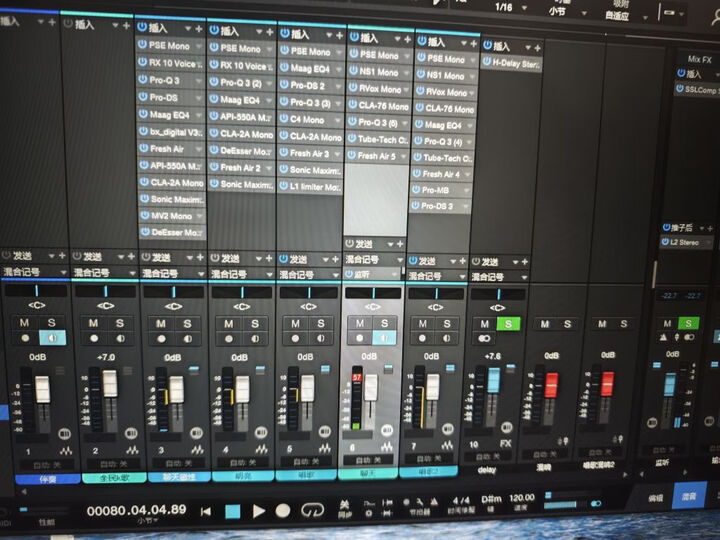Mute the delay channel with its M button
This screenshot has width=720, height=540.
coord(485,324)
